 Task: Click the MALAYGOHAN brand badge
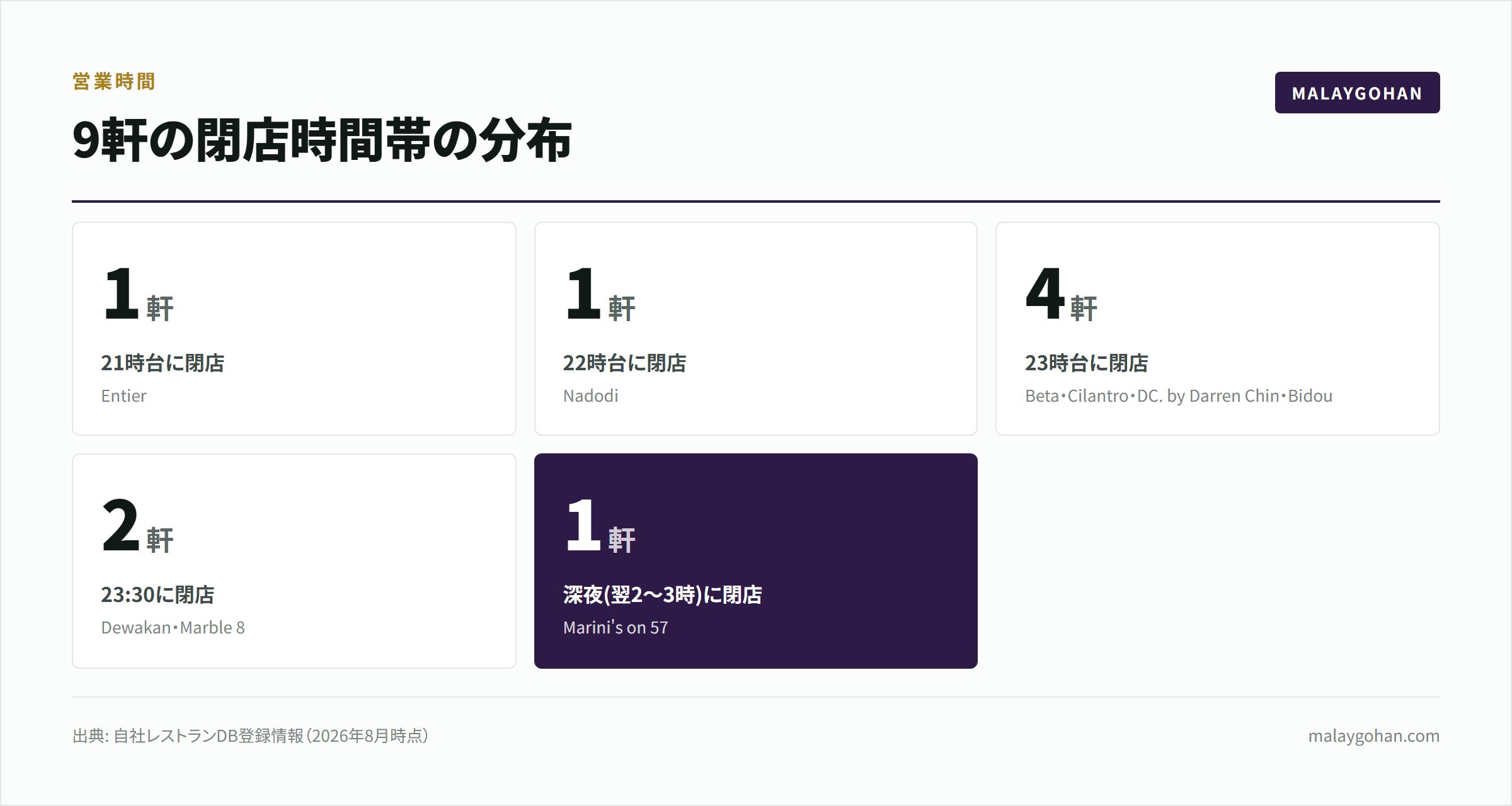click(x=1357, y=93)
